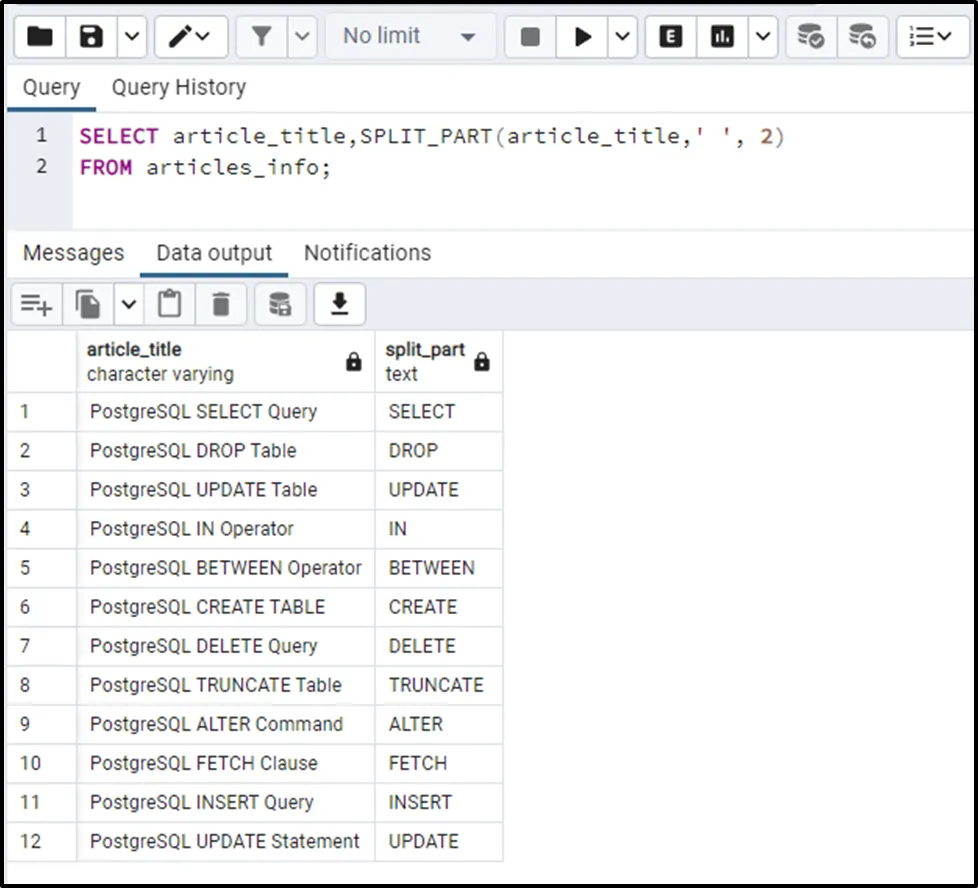Image resolution: width=978 pixels, height=888 pixels.
Task: Expand the Execute options dropdown arrow
Action: (x=622, y=37)
